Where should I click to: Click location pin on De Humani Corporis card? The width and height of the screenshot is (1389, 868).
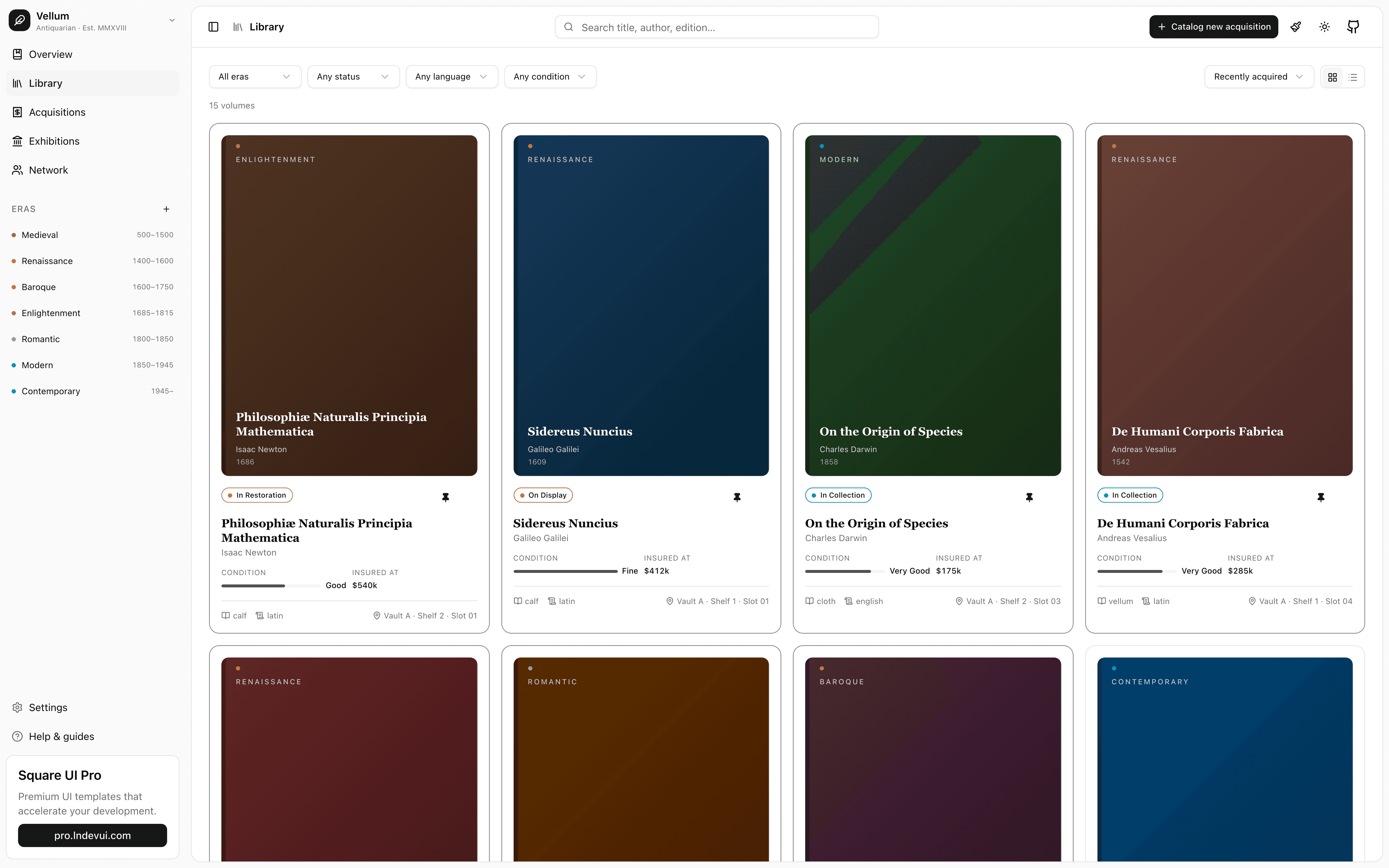[x=1252, y=601]
